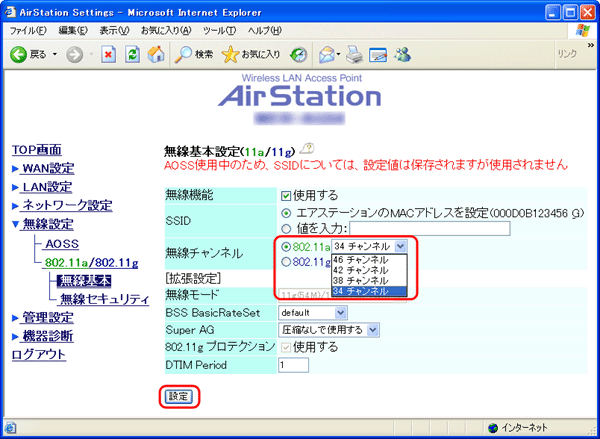Click the help icon beside 無線基本設定
600x439 pixels.
pos(307,149)
